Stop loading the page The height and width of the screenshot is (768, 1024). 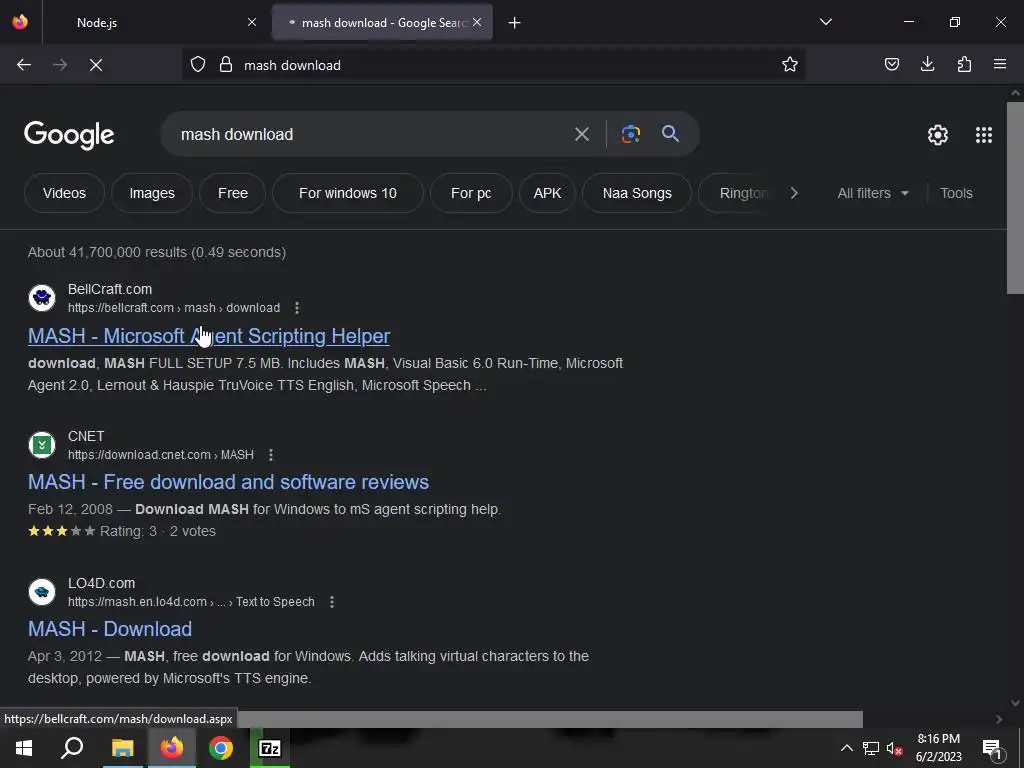click(96, 65)
